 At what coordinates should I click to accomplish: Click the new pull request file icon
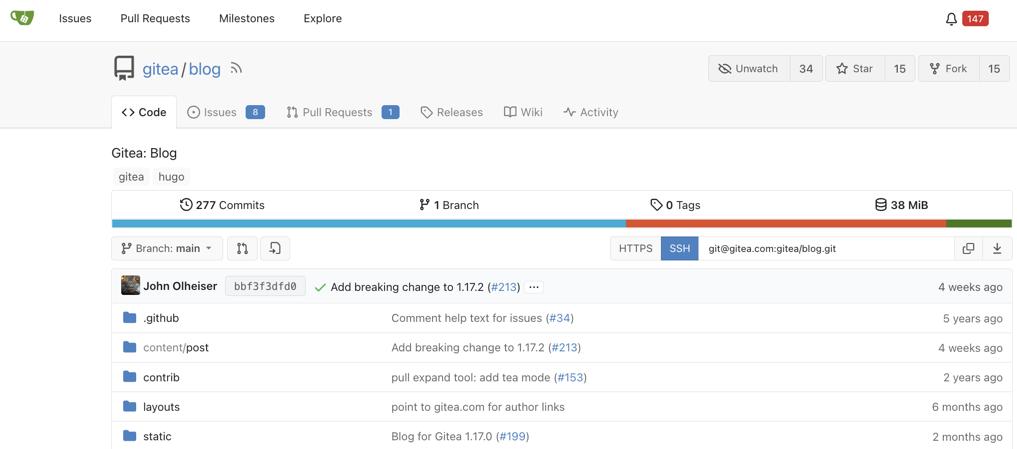coord(275,249)
